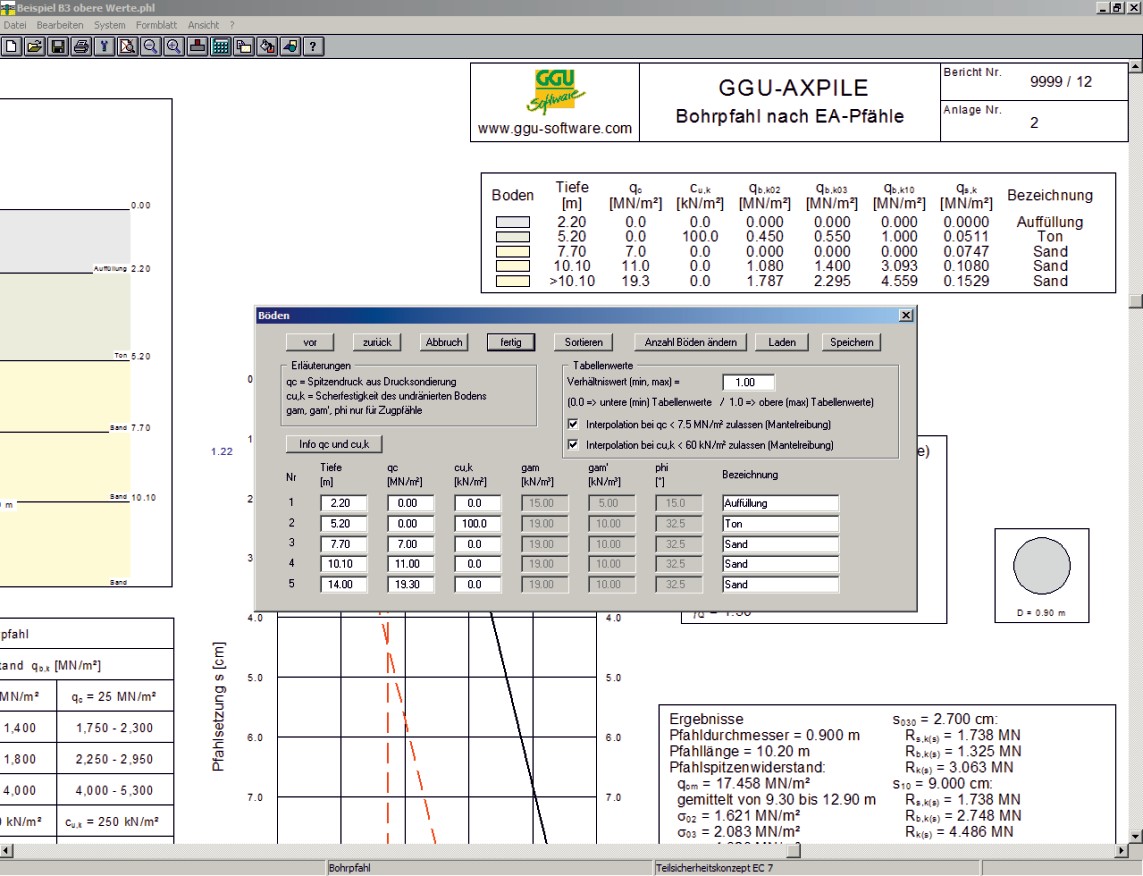Click the Tiefe field of soil row 1
1143x876 pixels.
coord(343,503)
